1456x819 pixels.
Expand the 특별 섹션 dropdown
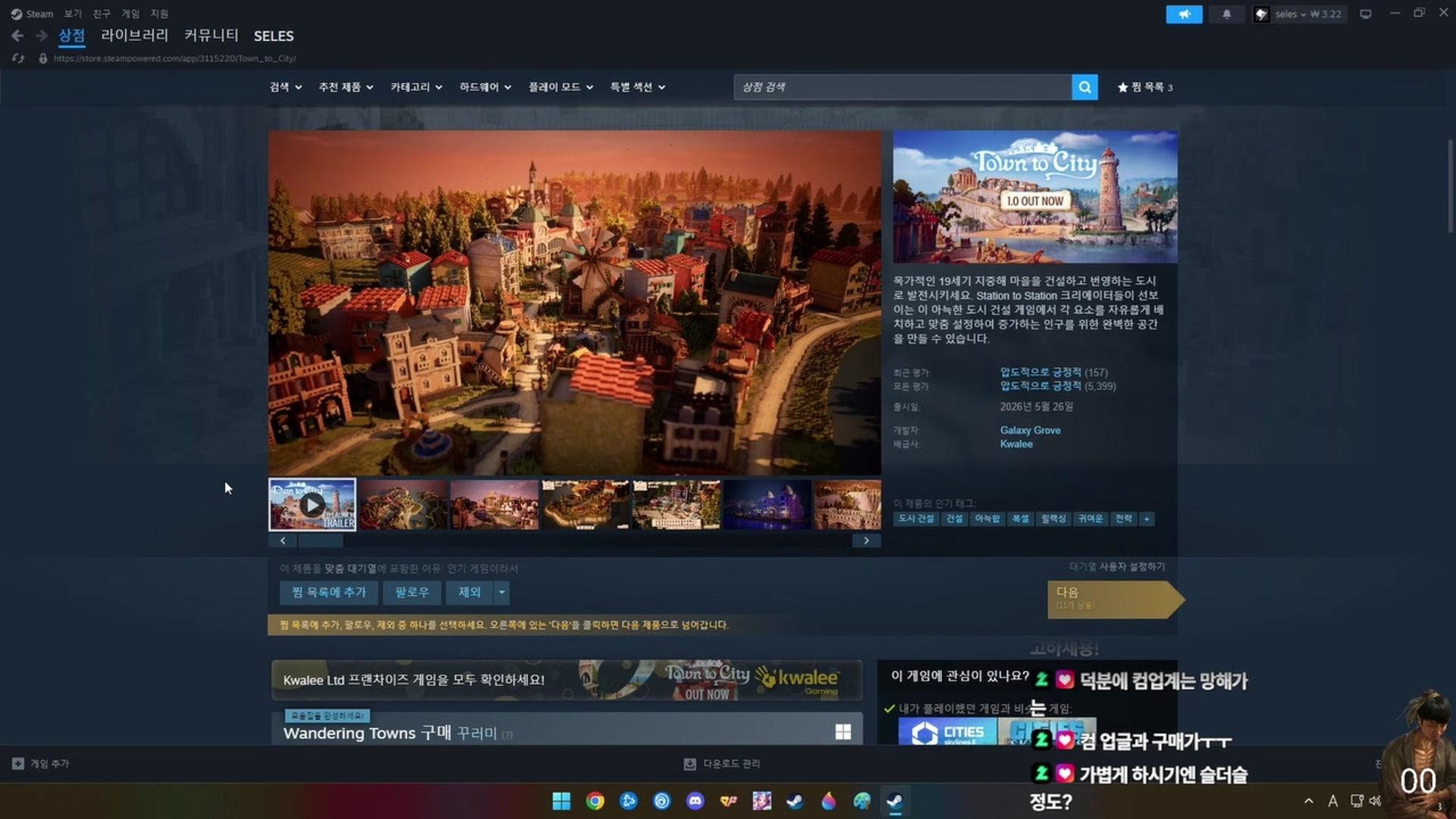point(638,87)
